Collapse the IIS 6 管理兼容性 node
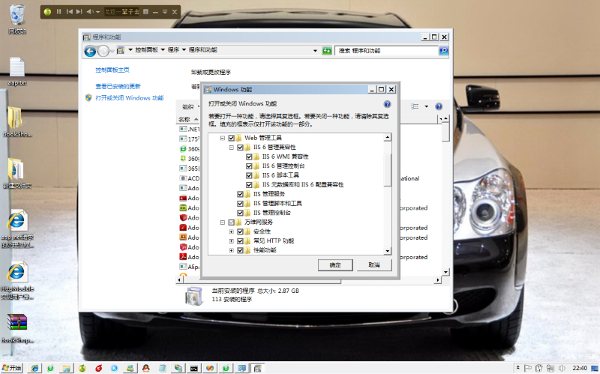Viewport: 600px width, 374px height. [x=232, y=147]
